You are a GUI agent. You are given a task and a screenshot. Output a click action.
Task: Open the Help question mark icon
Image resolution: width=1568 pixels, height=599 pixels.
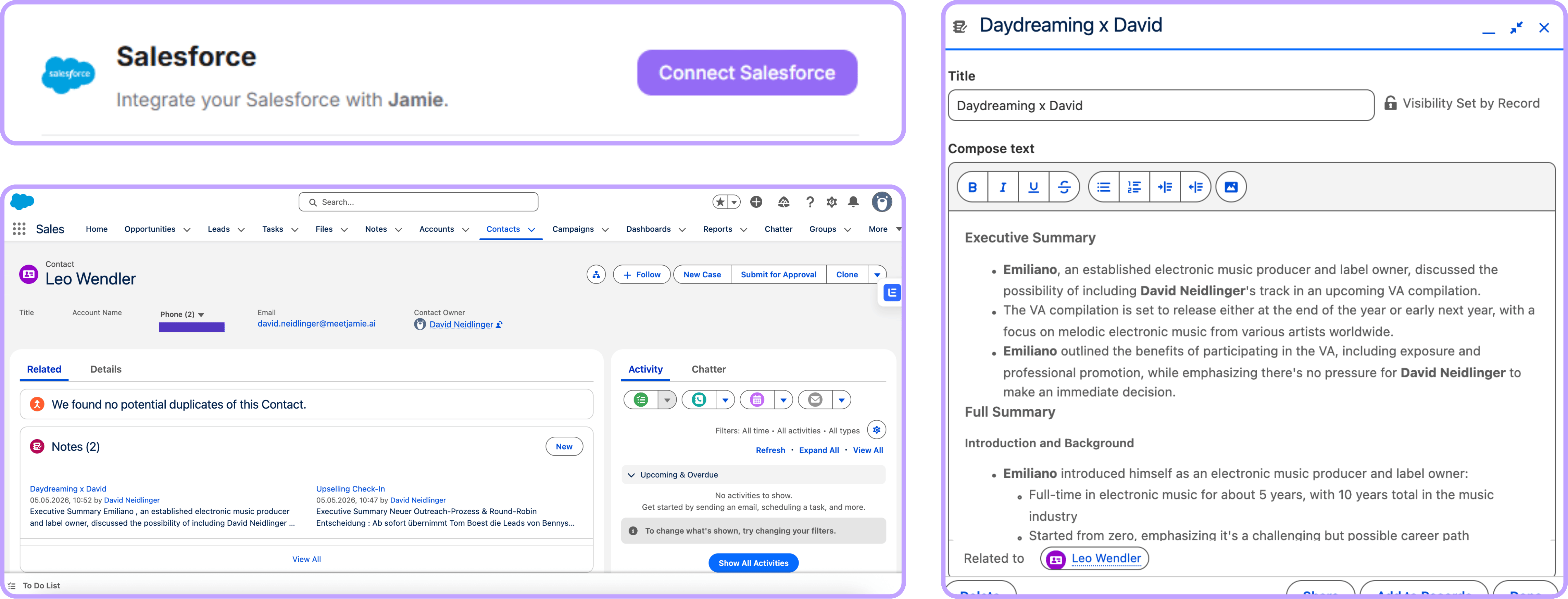pyautogui.click(x=810, y=202)
